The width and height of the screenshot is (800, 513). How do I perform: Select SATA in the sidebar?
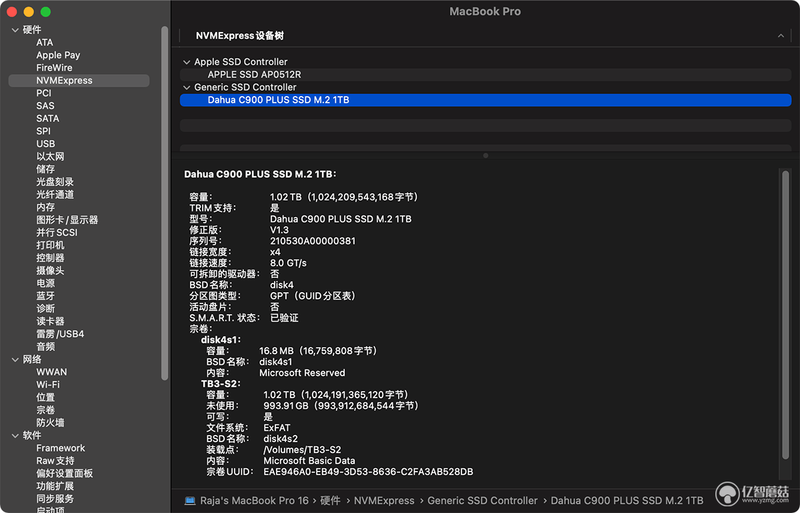(47, 118)
